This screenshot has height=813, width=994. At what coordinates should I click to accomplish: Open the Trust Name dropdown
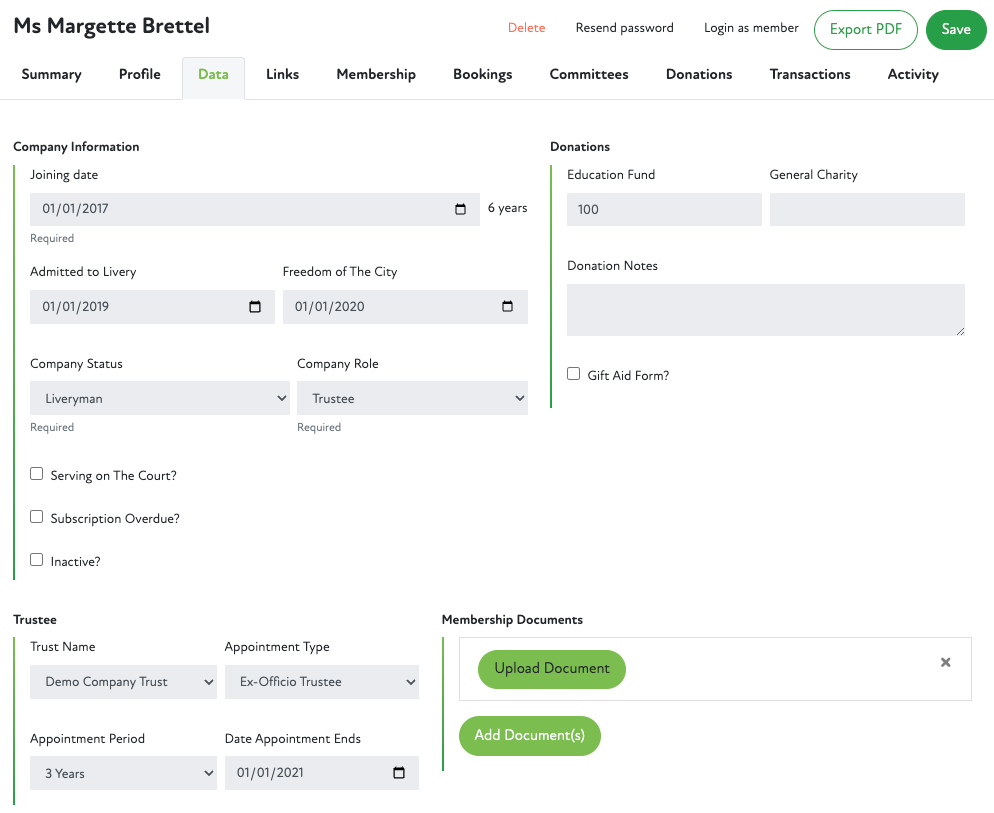(123, 682)
